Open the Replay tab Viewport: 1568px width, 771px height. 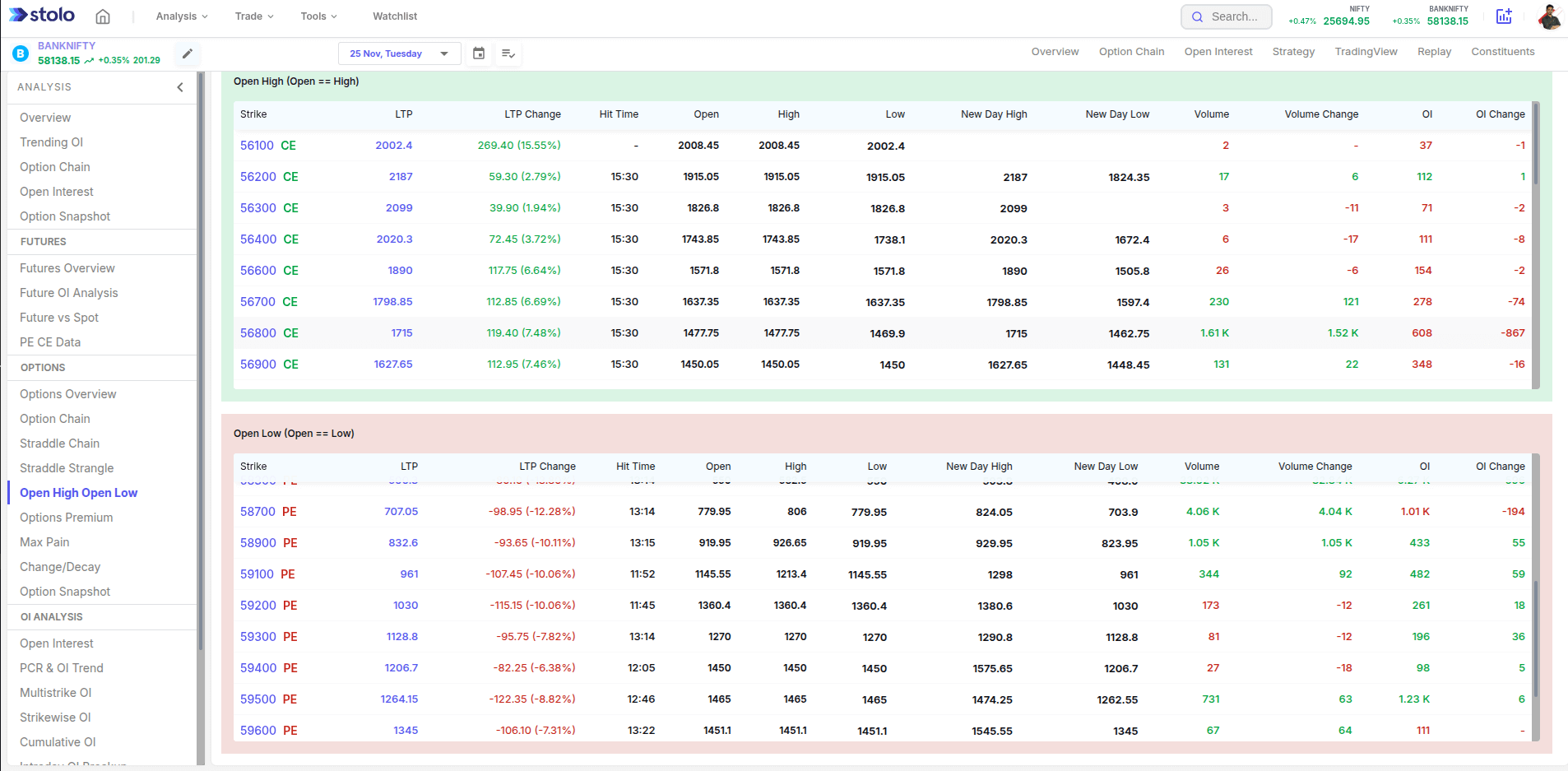coord(1434,52)
